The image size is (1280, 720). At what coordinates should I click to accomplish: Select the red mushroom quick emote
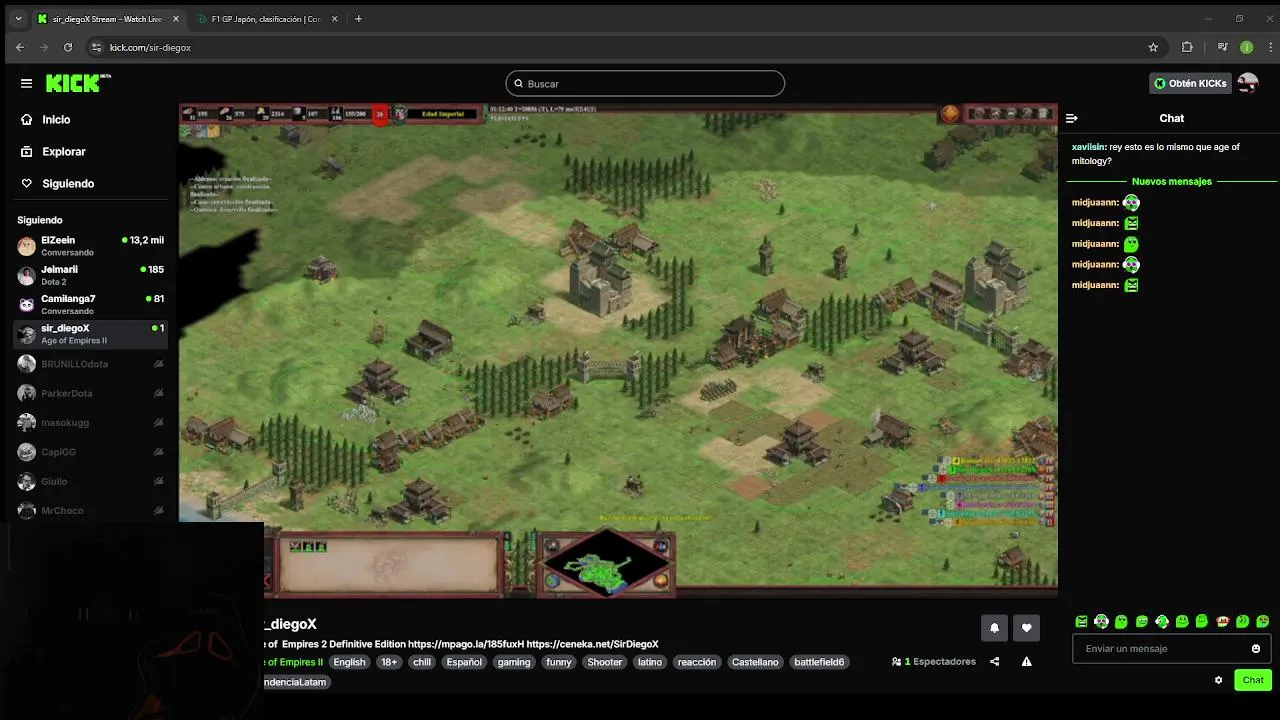point(1222,622)
